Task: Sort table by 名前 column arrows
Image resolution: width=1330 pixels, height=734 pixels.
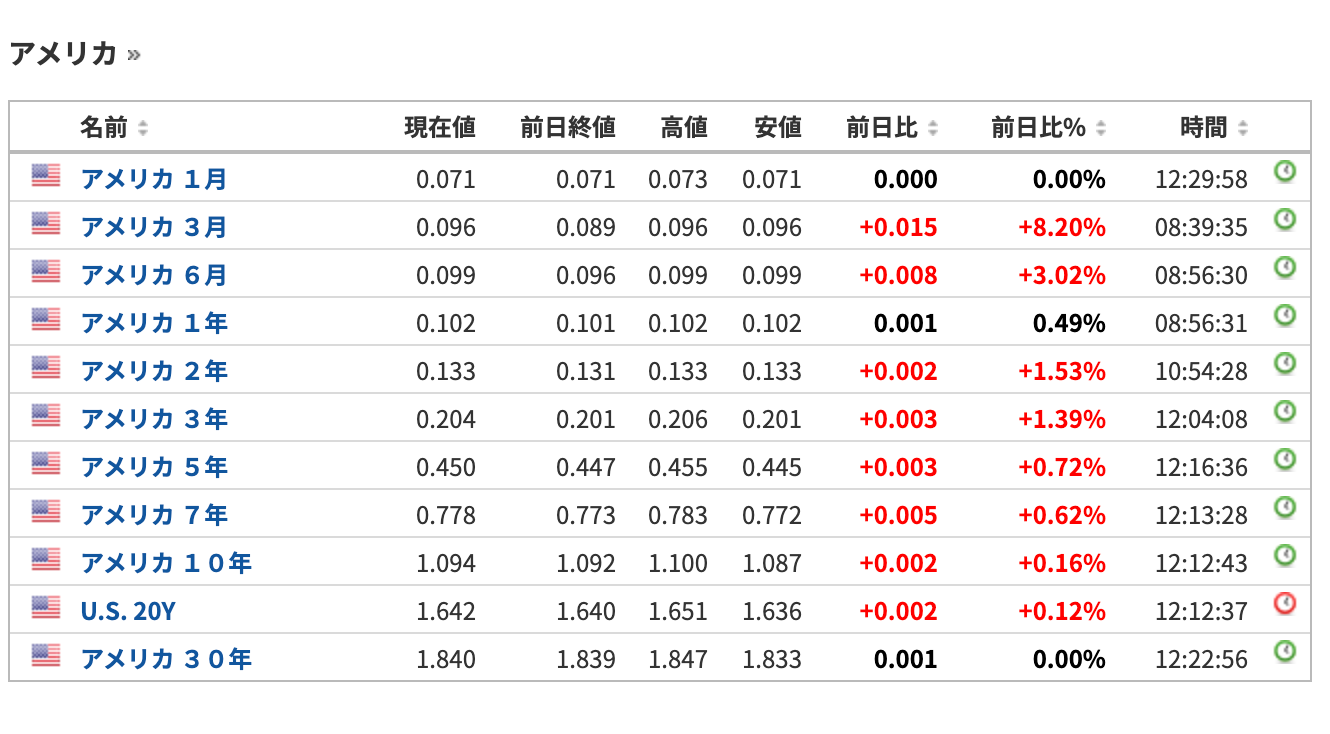Action: tap(143, 128)
